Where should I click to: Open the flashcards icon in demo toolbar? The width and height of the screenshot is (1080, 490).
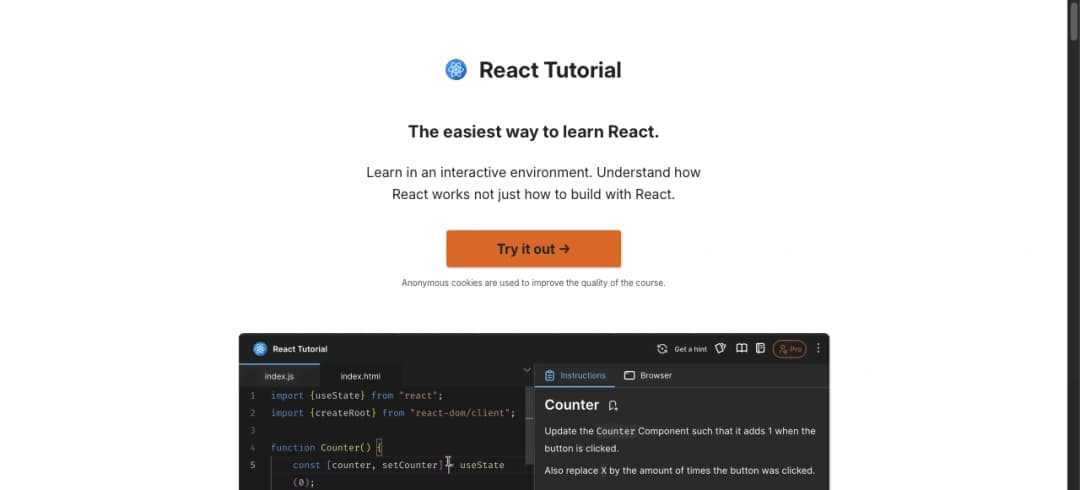[x=720, y=349]
